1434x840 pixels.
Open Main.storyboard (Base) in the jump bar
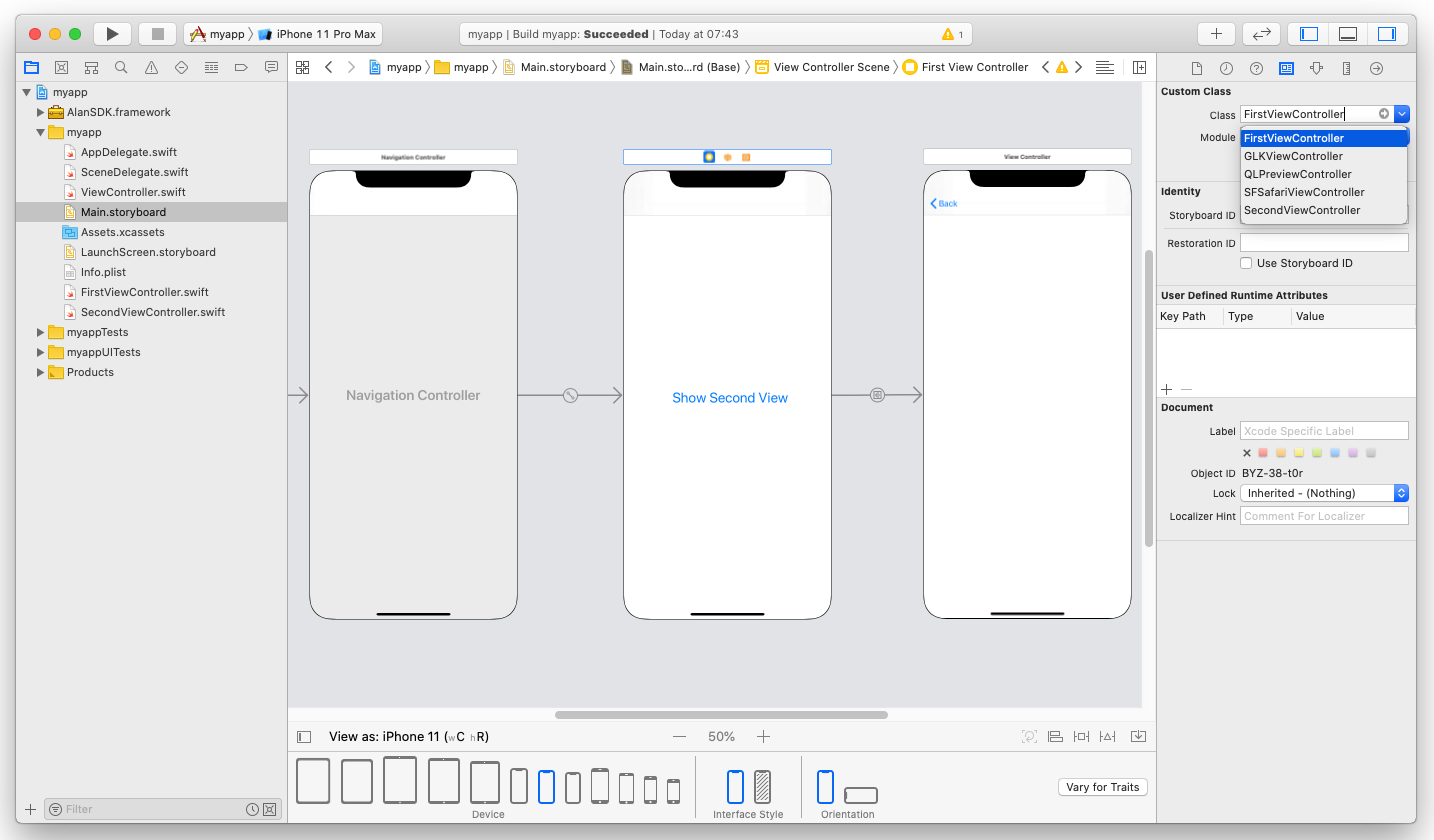tap(691, 67)
